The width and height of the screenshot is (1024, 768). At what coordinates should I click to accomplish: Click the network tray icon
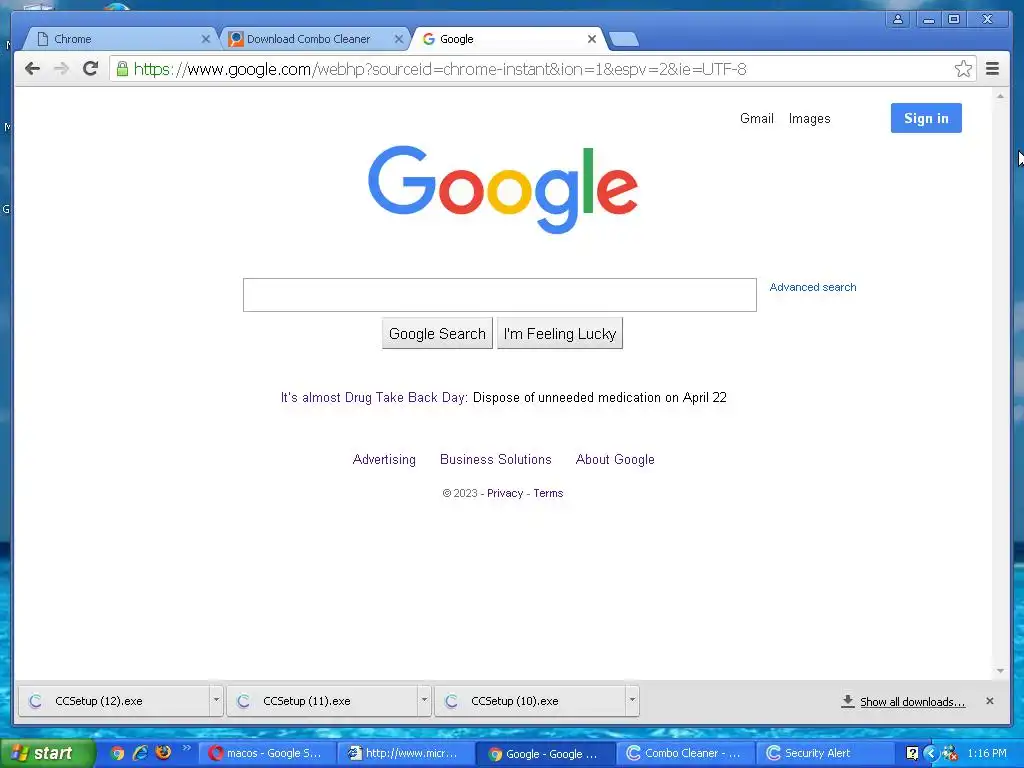(x=950, y=753)
